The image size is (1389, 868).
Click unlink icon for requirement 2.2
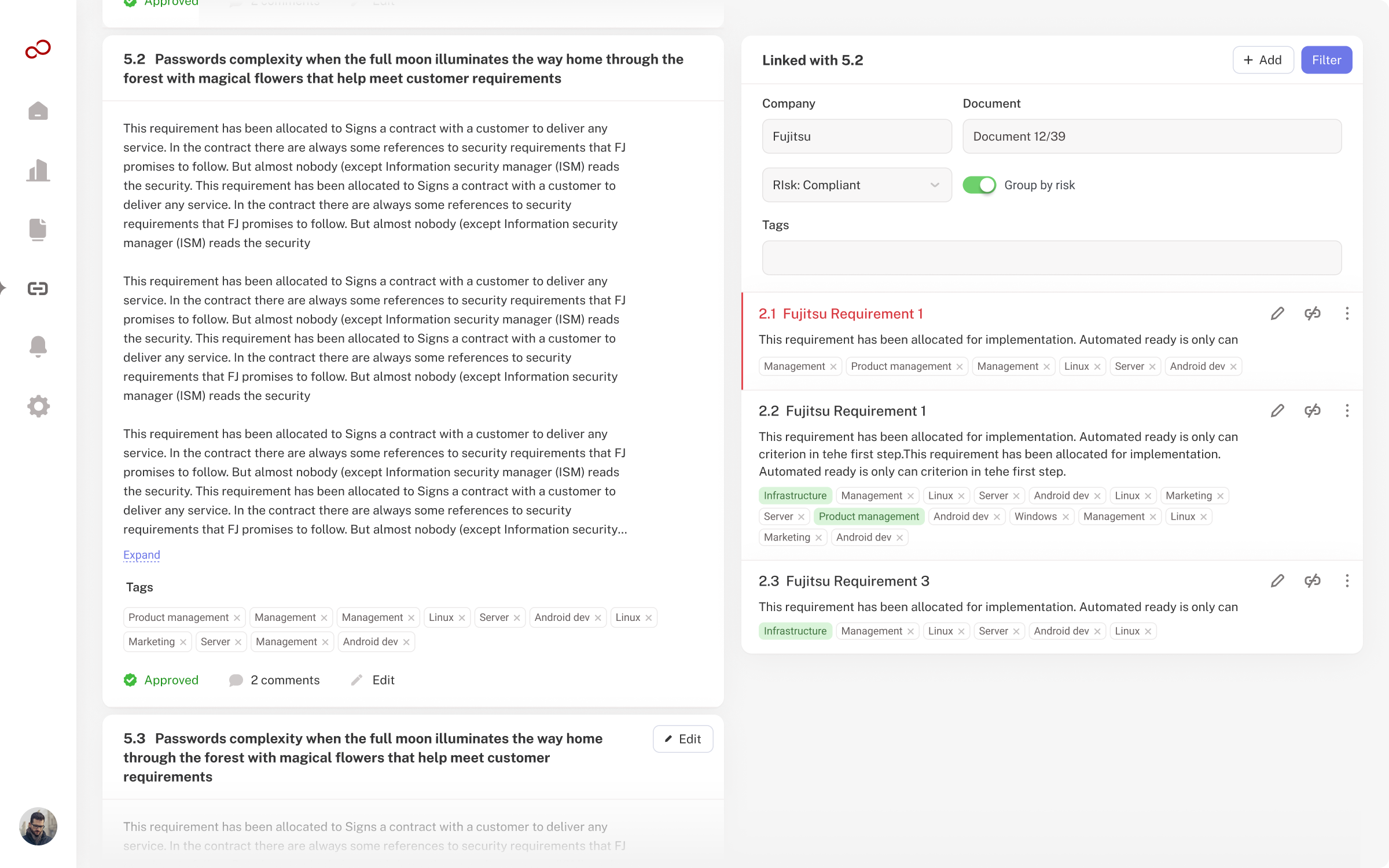(x=1312, y=411)
